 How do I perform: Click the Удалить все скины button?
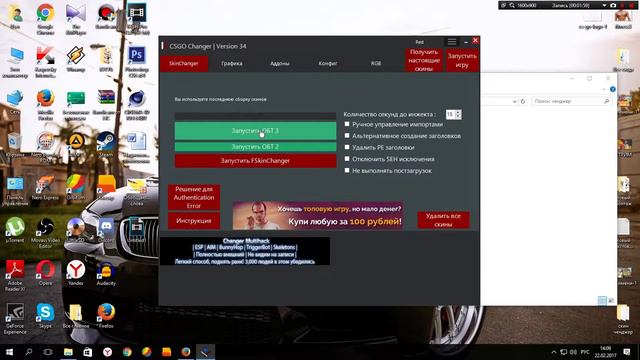443,220
